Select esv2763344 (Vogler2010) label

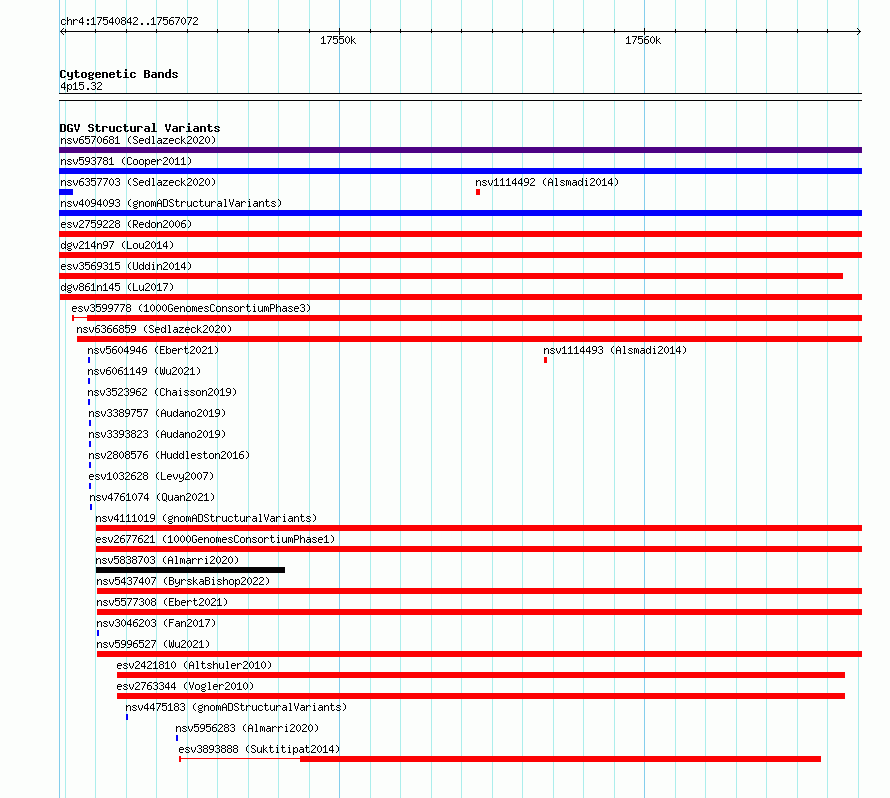[185, 686]
